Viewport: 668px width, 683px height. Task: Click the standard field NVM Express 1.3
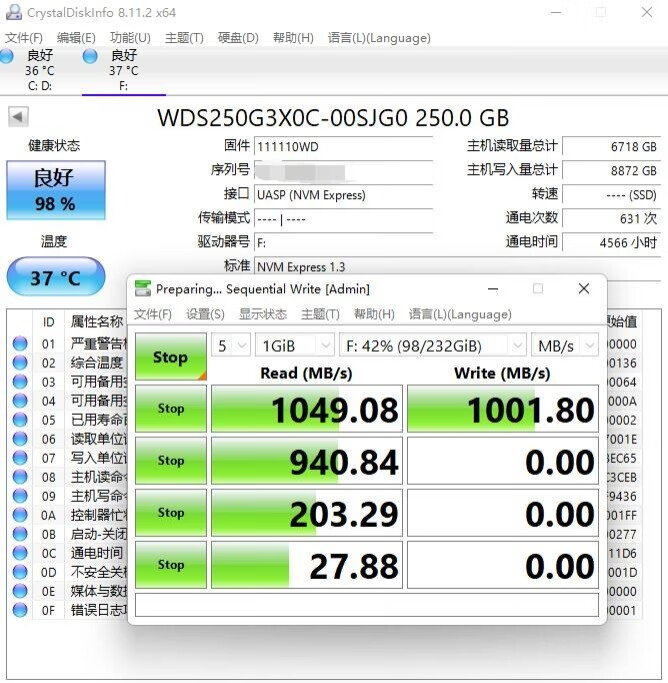tap(458, 267)
